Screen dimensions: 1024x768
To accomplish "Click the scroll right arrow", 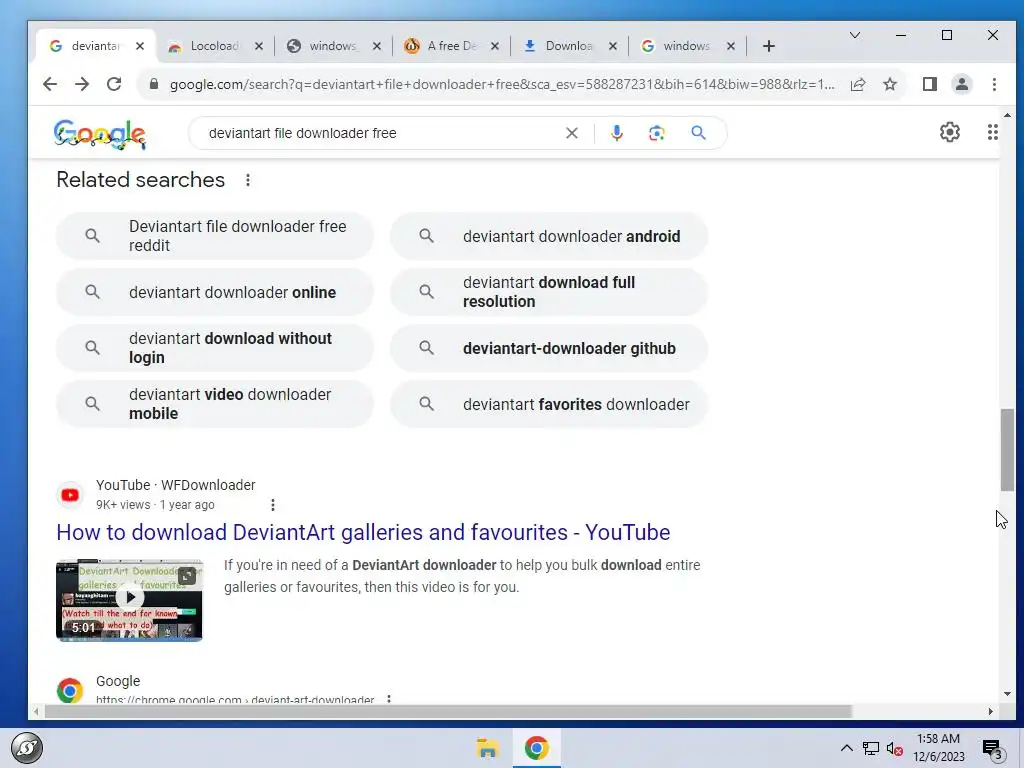I will tap(991, 711).
